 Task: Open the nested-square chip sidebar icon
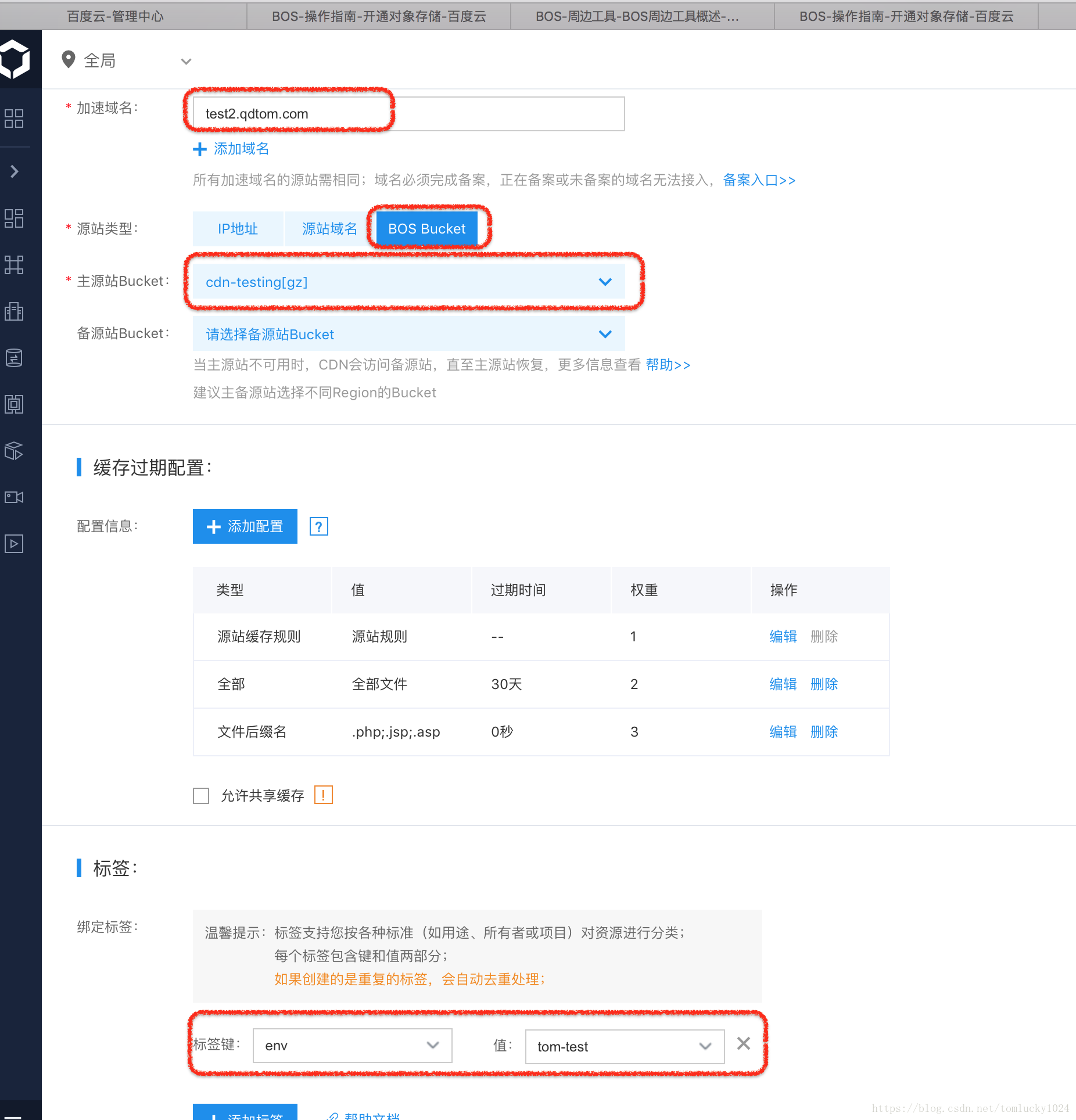pos(14,404)
